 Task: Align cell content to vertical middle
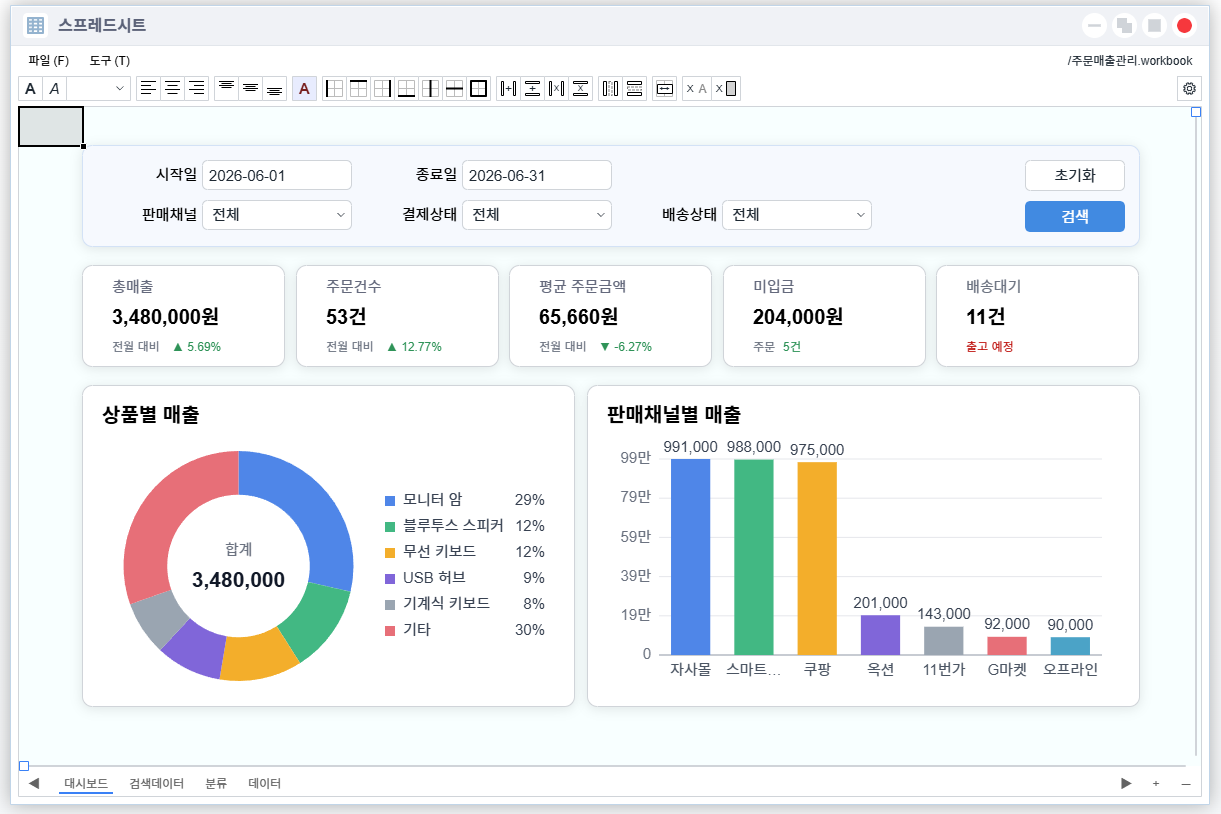(x=251, y=89)
